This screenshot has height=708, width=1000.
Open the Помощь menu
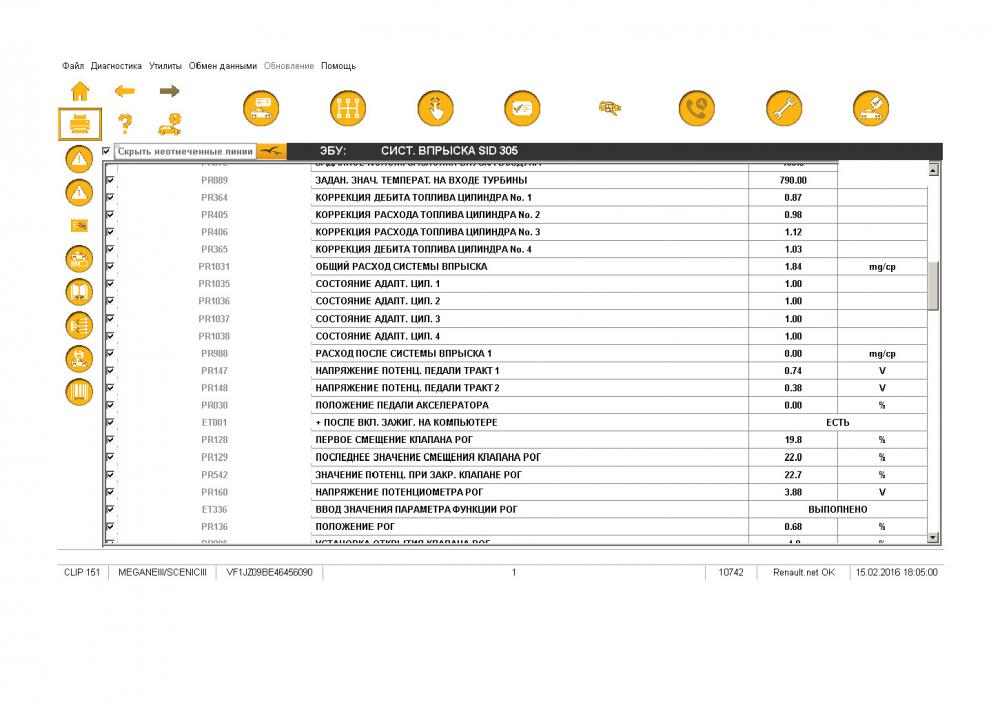click(339, 66)
